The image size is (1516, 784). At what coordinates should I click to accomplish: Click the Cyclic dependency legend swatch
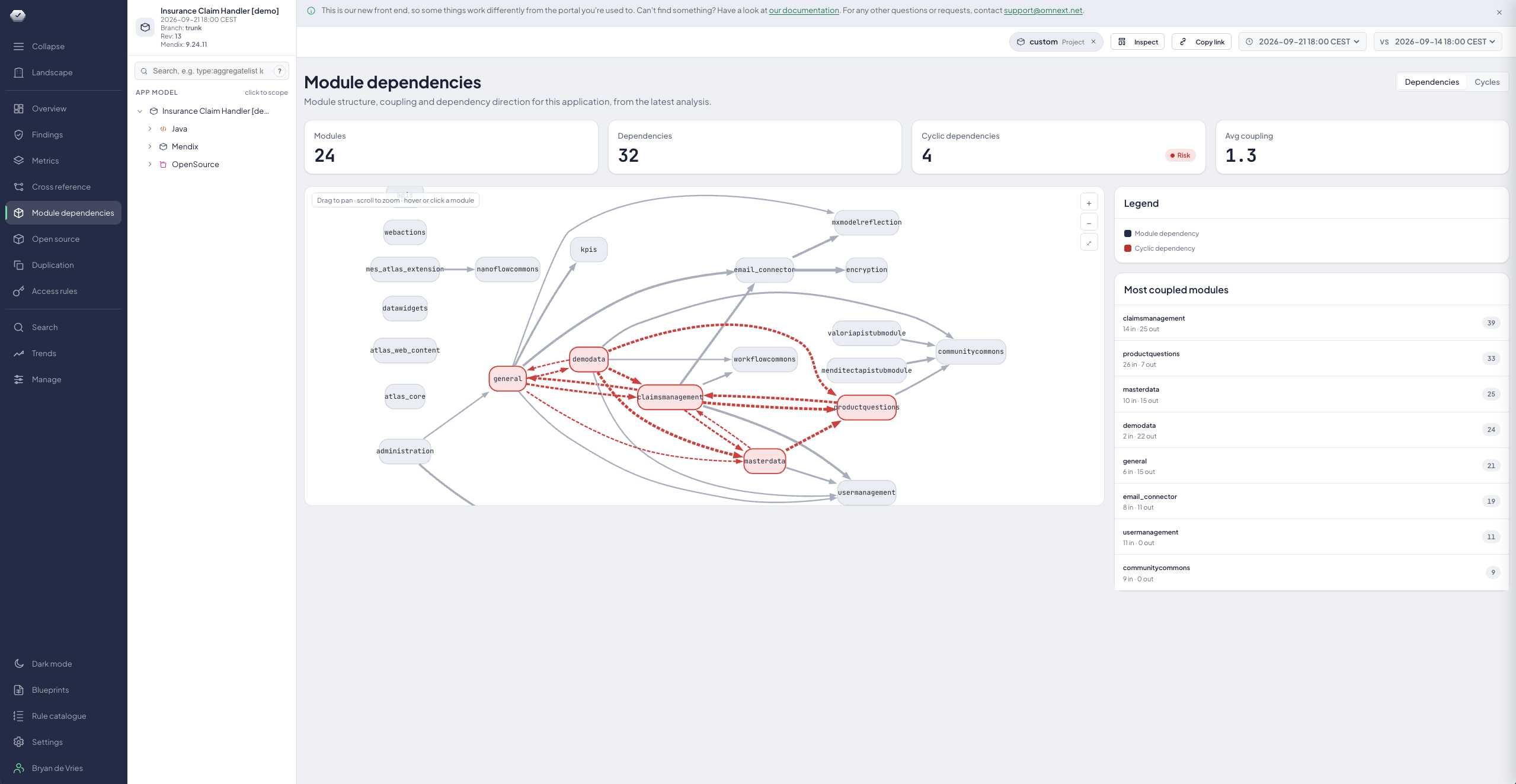click(x=1127, y=248)
